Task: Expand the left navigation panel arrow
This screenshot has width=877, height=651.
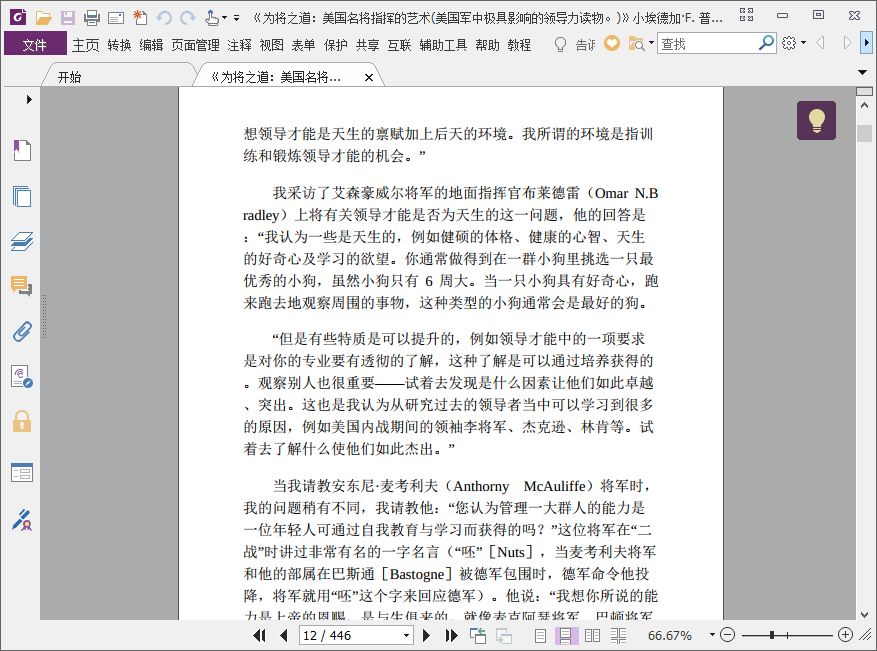Action: click(x=29, y=100)
